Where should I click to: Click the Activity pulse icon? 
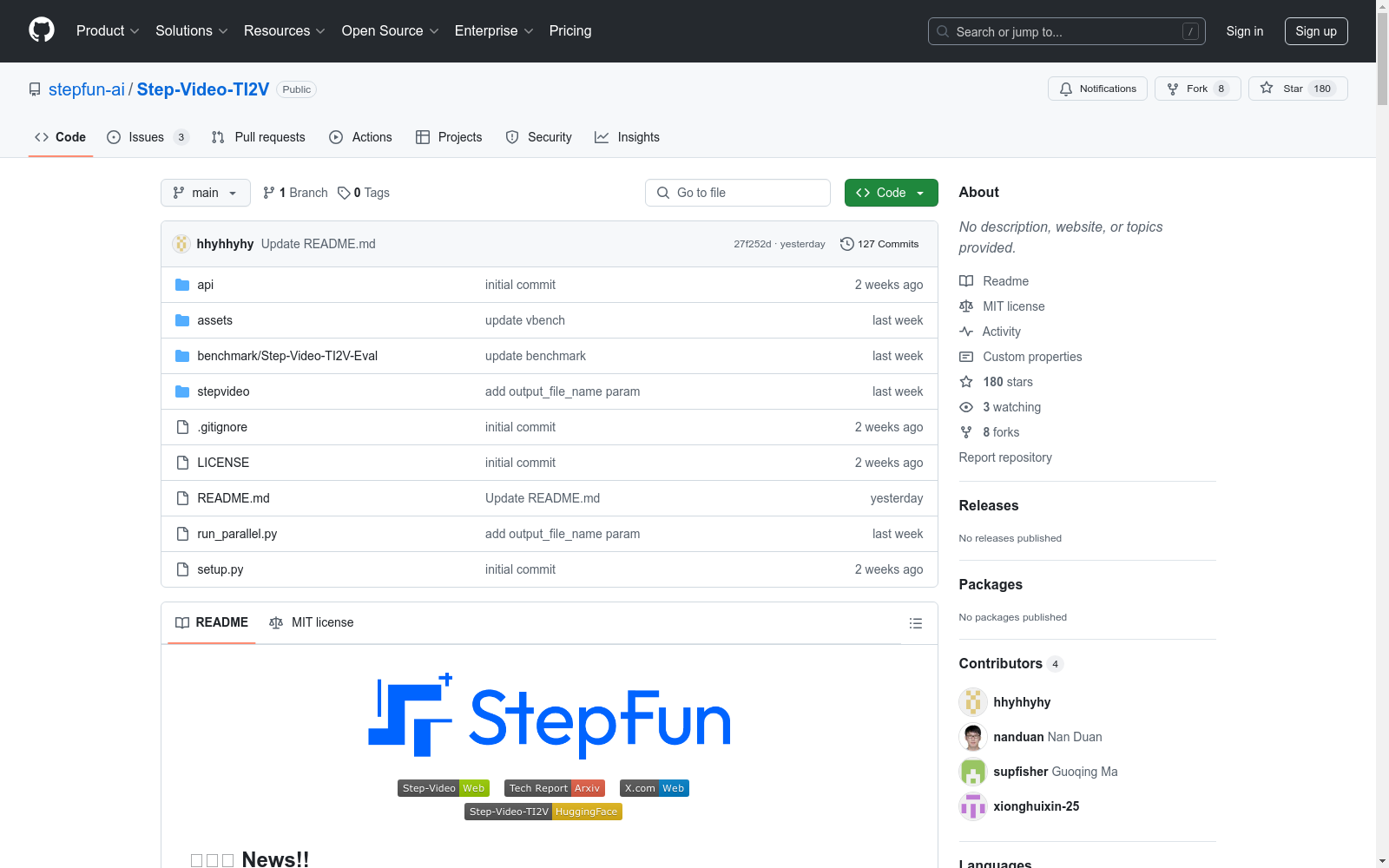tap(966, 332)
